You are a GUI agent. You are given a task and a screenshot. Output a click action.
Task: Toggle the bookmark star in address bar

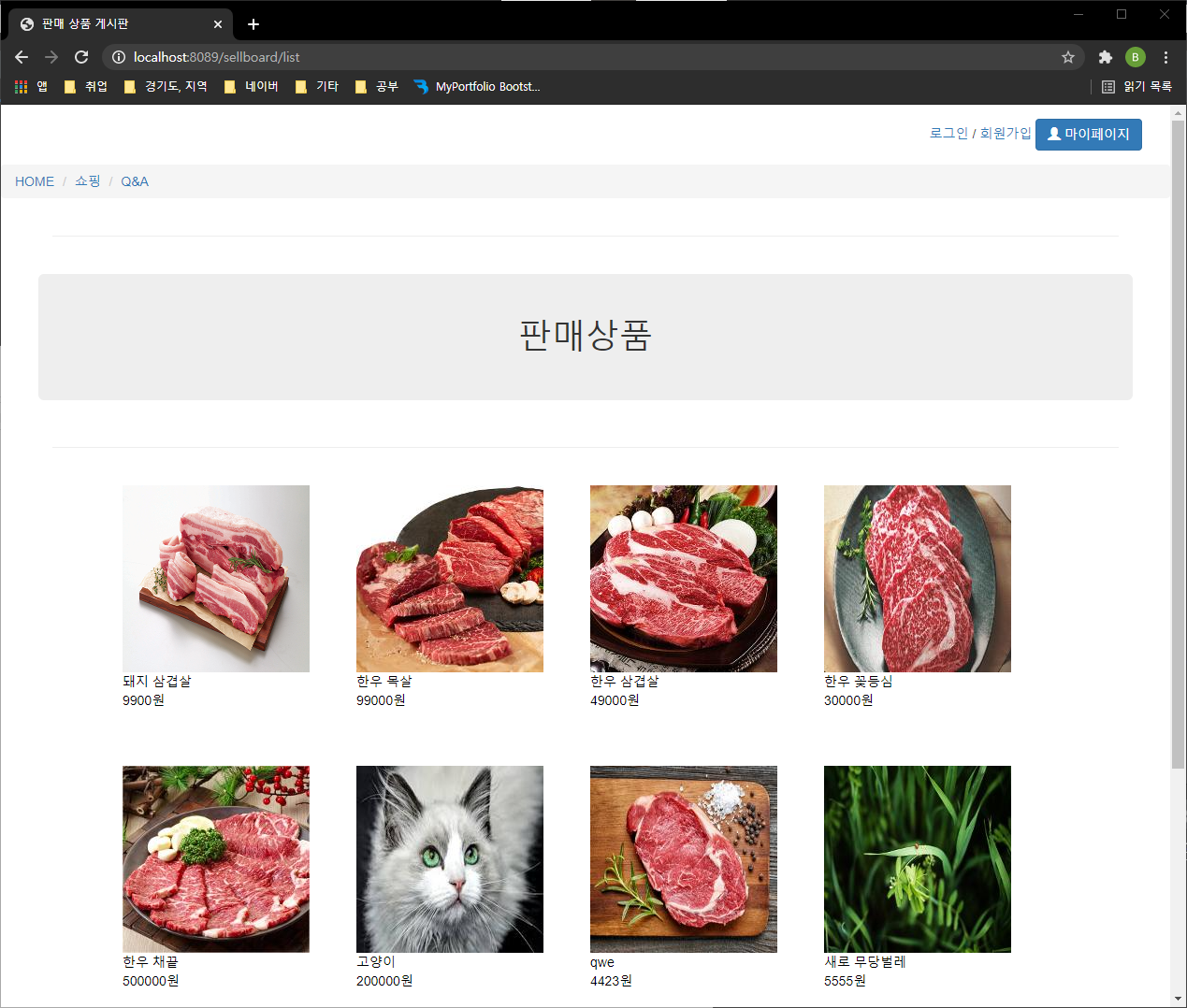pos(1068,57)
